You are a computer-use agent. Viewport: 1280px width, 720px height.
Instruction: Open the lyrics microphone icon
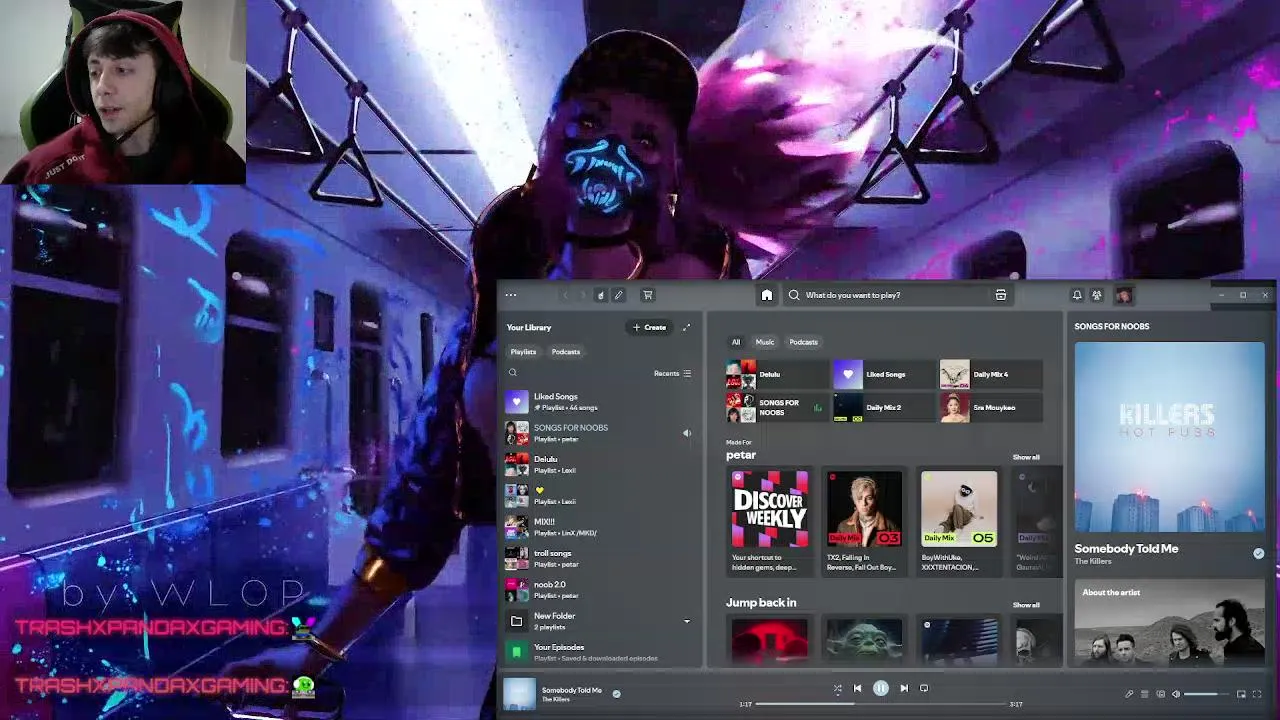point(1129,694)
